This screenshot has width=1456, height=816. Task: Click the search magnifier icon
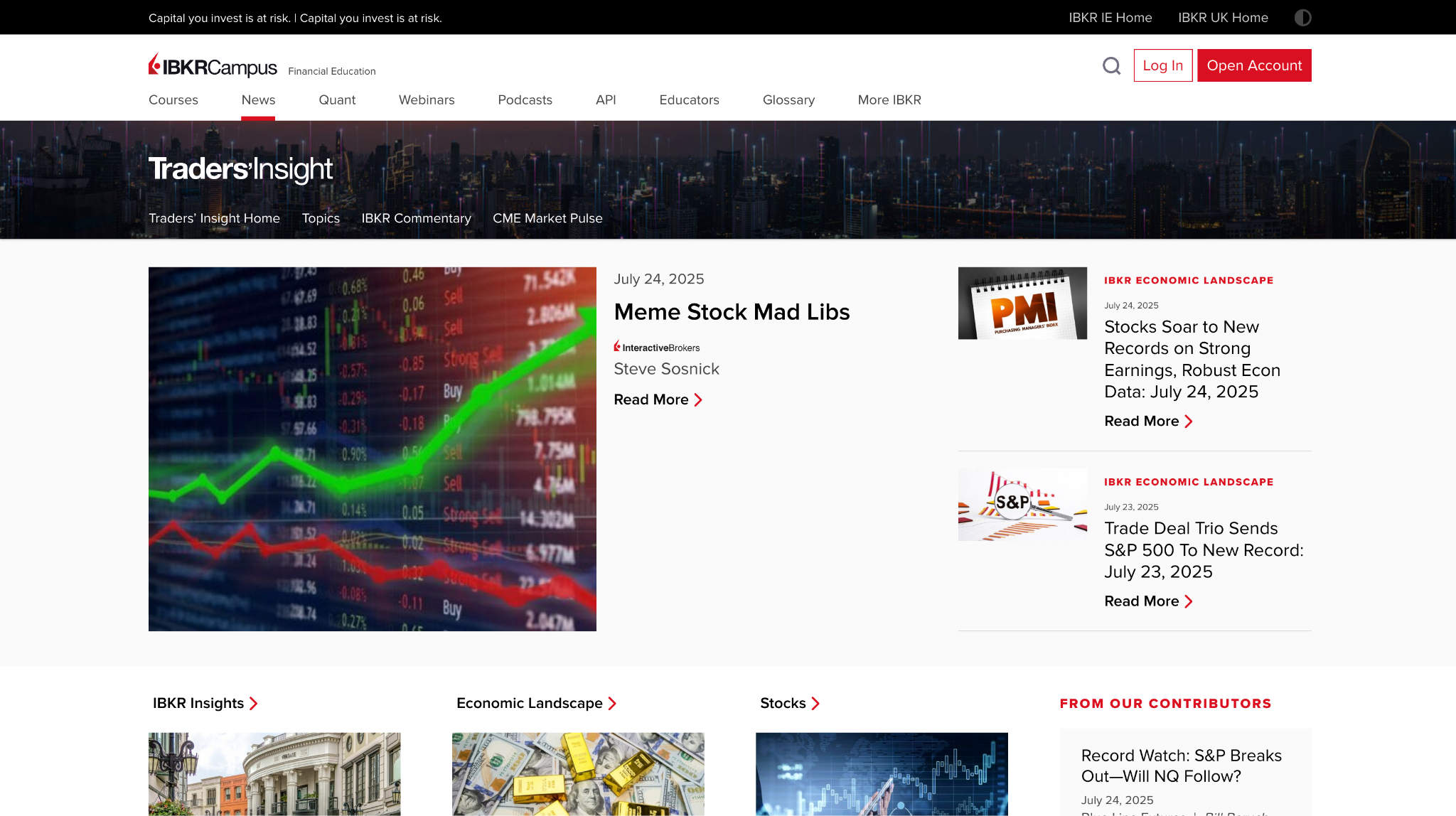pyautogui.click(x=1111, y=65)
